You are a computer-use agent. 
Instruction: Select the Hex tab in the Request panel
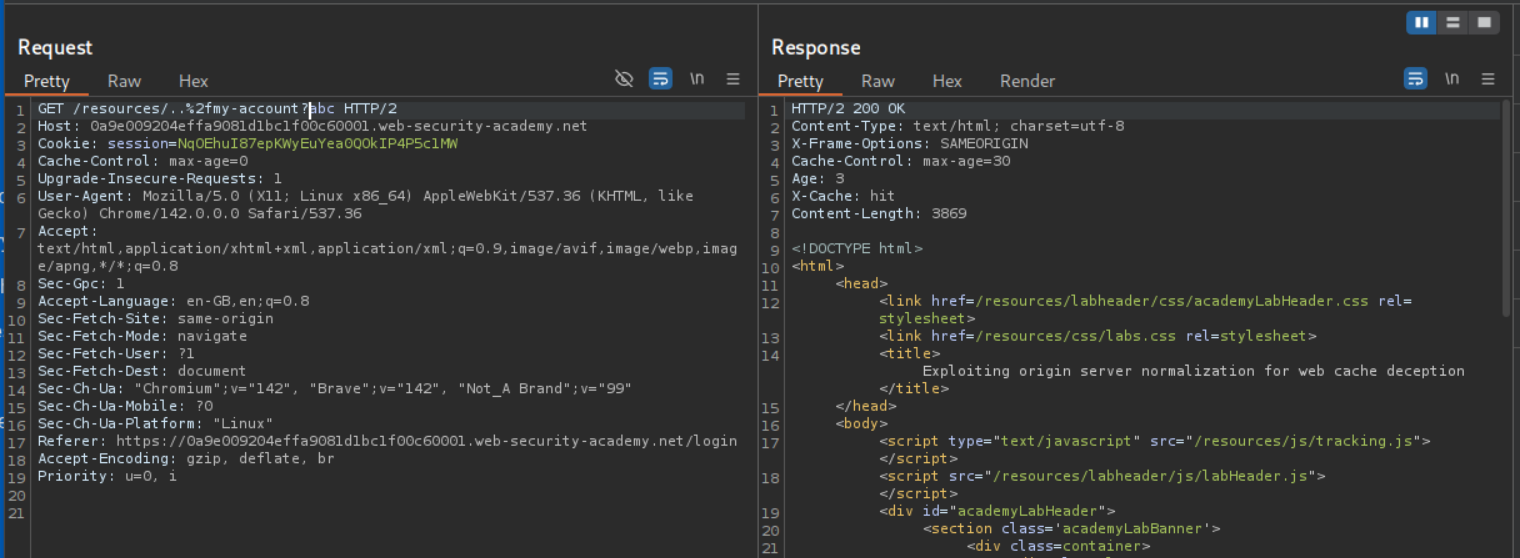[x=193, y=81]
